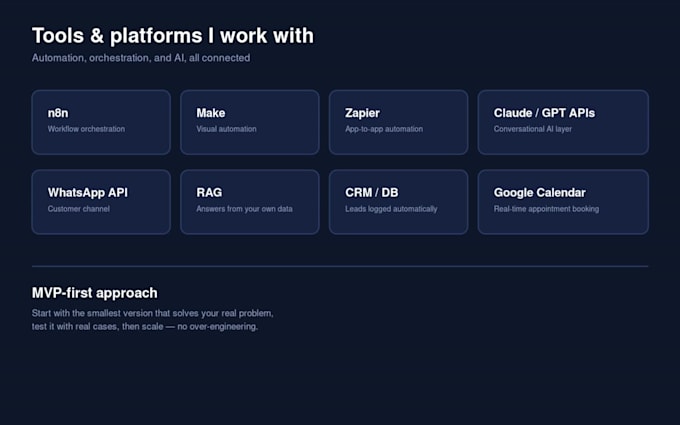Select the WhatsApp API card
The width and height of the screenshot is (680, 425).
tap(101, 202)
